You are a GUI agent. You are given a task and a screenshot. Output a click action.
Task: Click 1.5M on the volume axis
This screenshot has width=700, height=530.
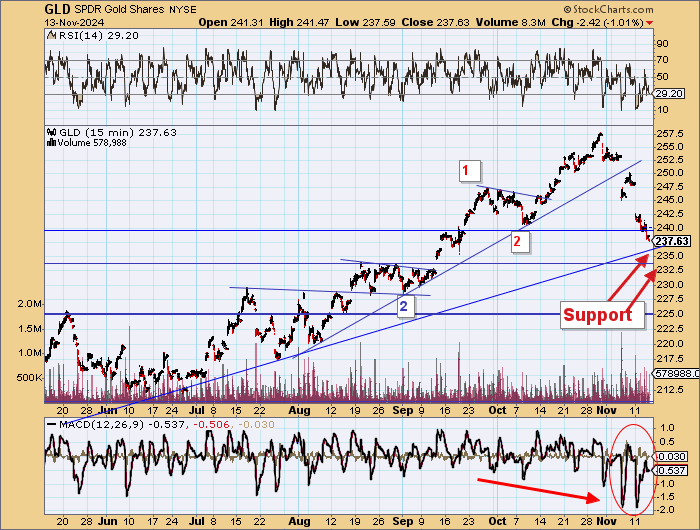(x=30, y=329)
